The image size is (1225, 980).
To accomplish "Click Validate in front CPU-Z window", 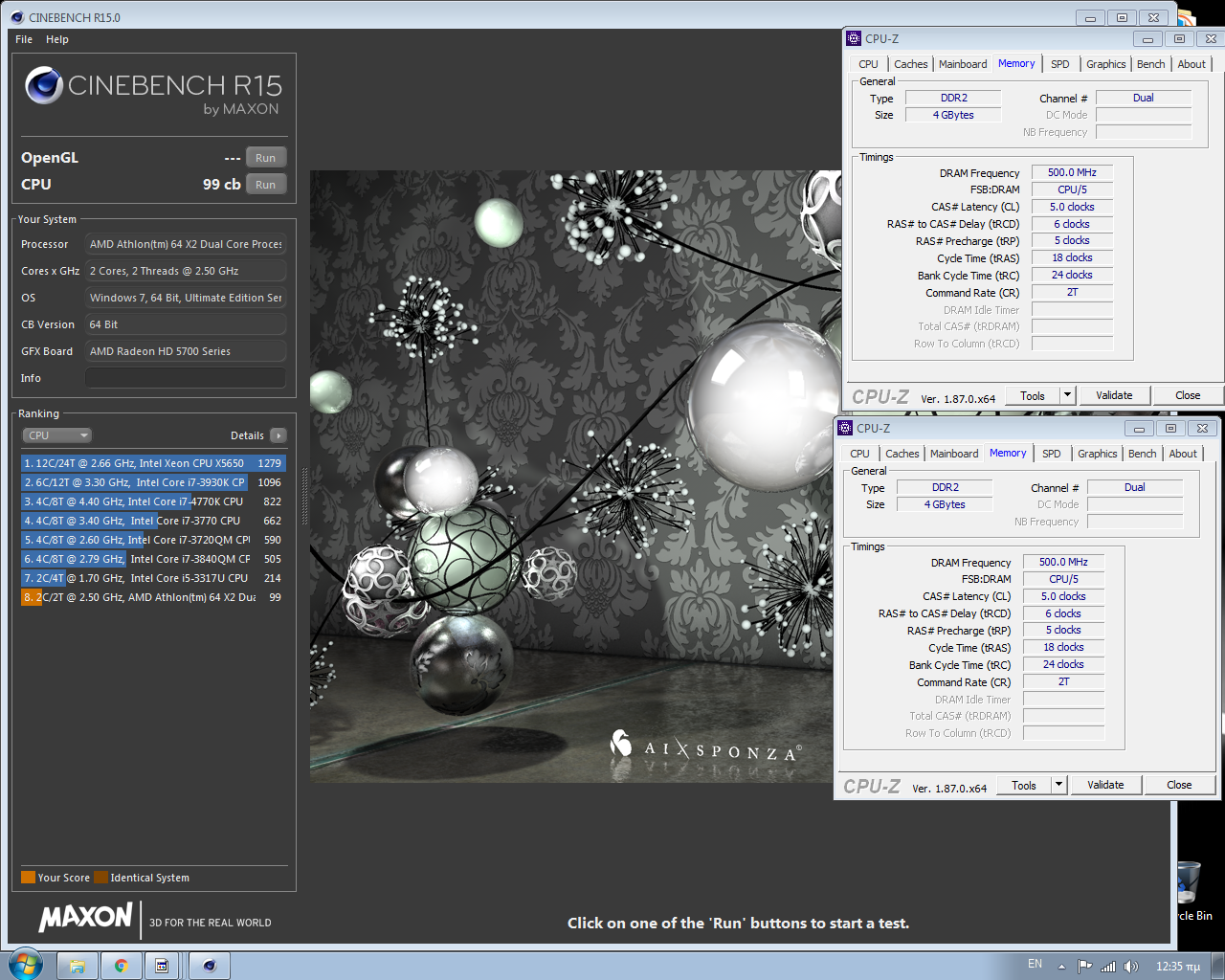I will [x=1105, y=785].
